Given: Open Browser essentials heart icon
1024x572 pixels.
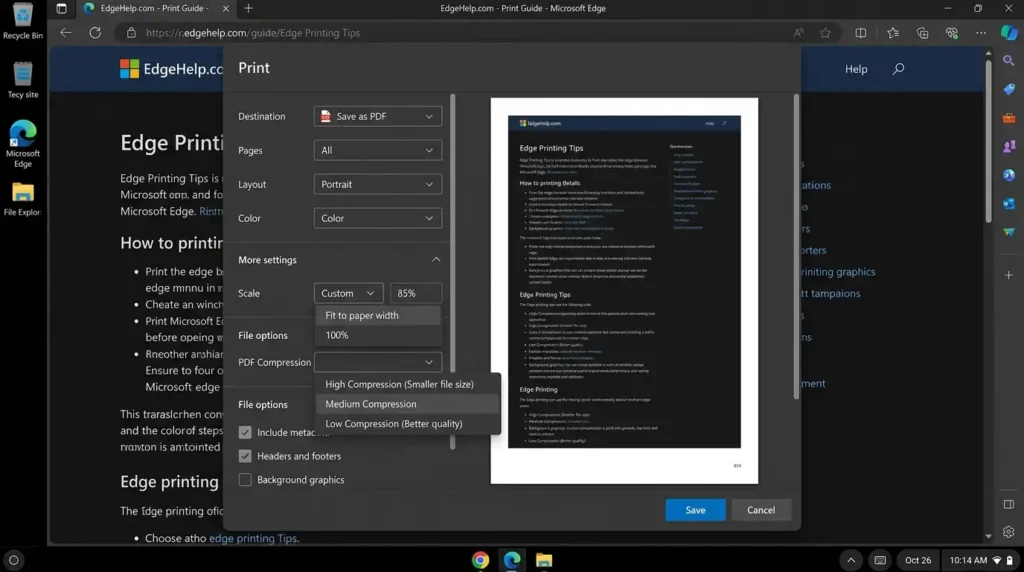Looking at the screenshot, I should [x=952, y=33].
